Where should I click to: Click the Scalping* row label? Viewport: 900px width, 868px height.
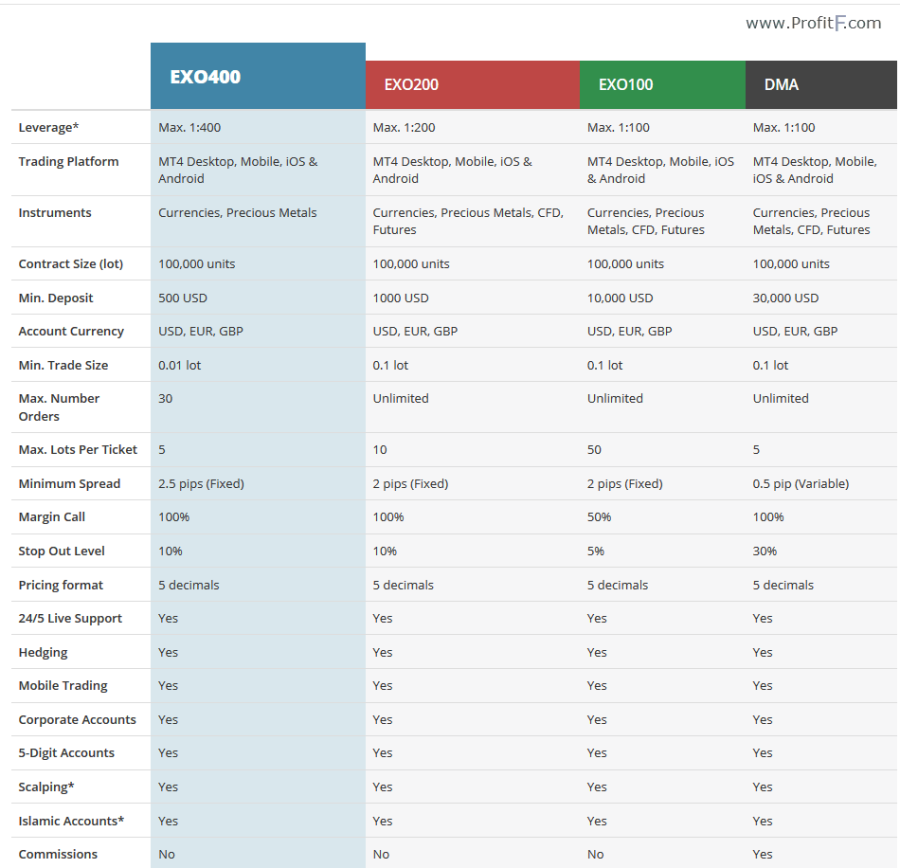pos(46,786)
